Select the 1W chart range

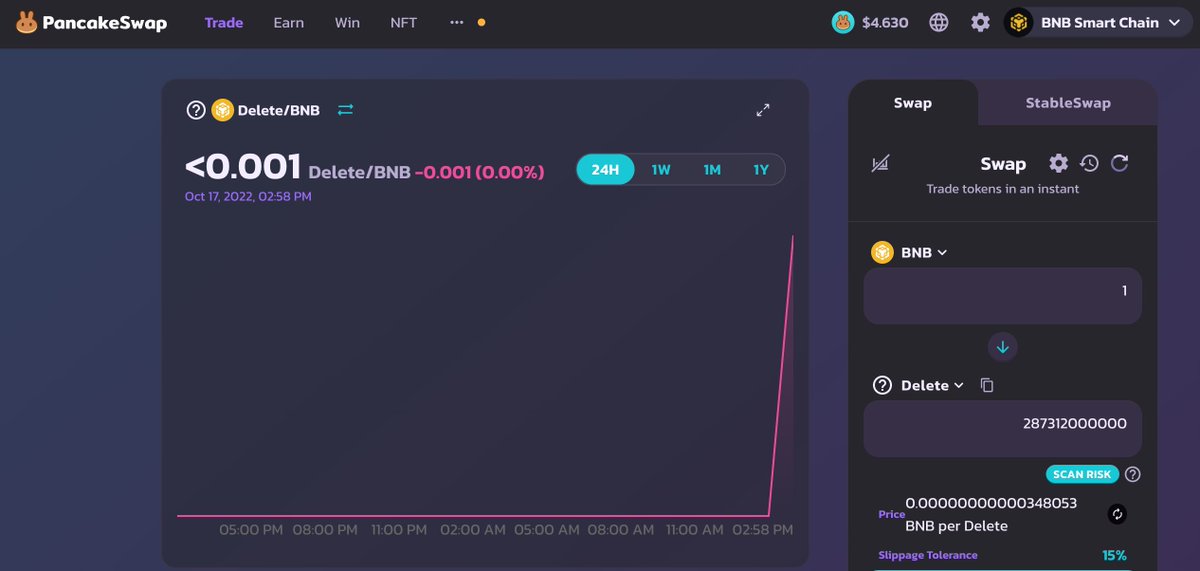coord(661,170)
